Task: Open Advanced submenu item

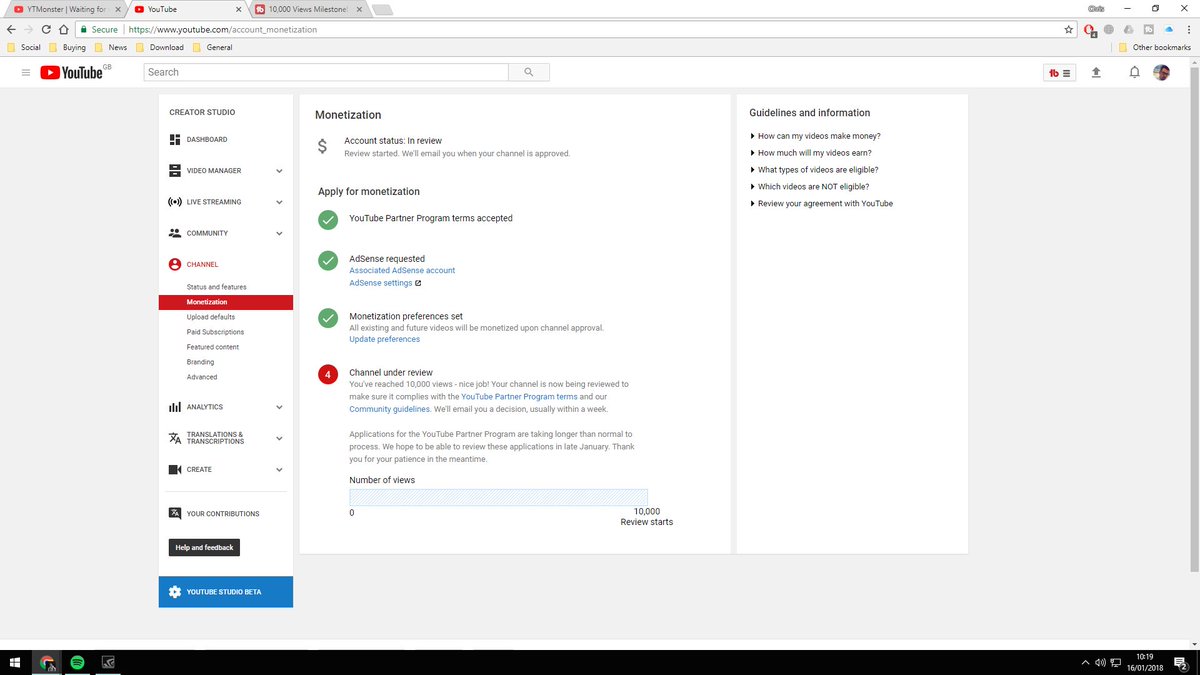Action: (202, 377)
